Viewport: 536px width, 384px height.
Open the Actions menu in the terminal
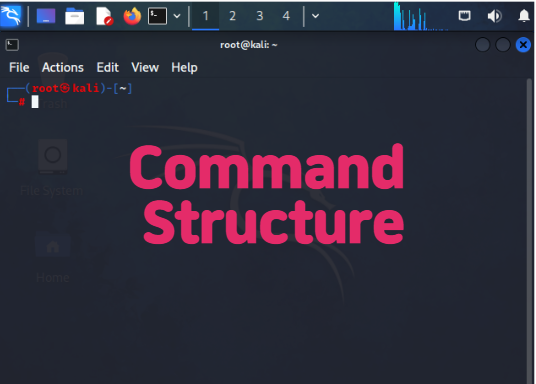tap(63, 67)
